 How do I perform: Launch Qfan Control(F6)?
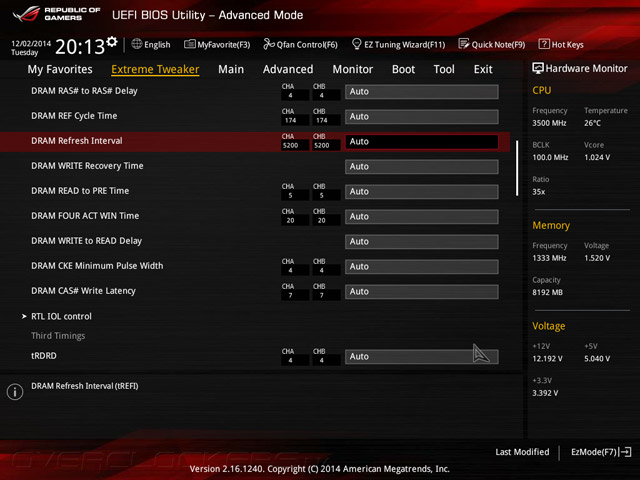(307, 44)
